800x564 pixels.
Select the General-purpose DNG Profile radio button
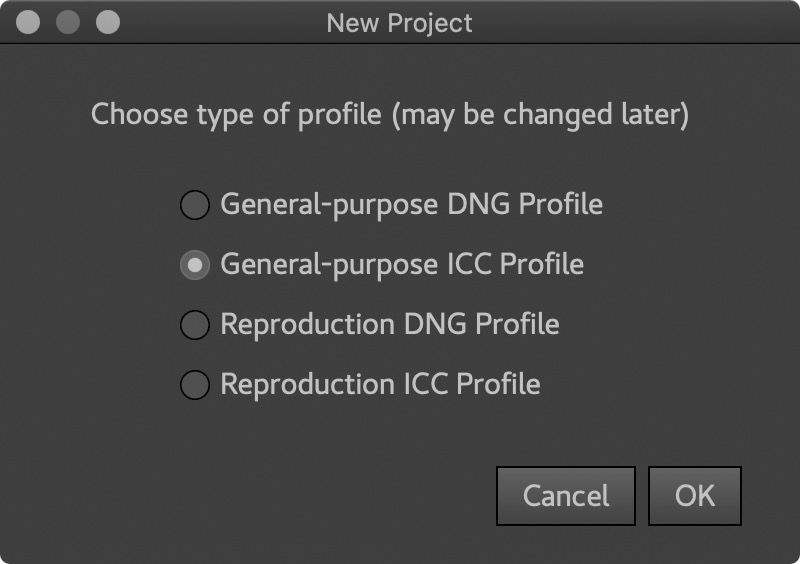click(x=194, y=205)
